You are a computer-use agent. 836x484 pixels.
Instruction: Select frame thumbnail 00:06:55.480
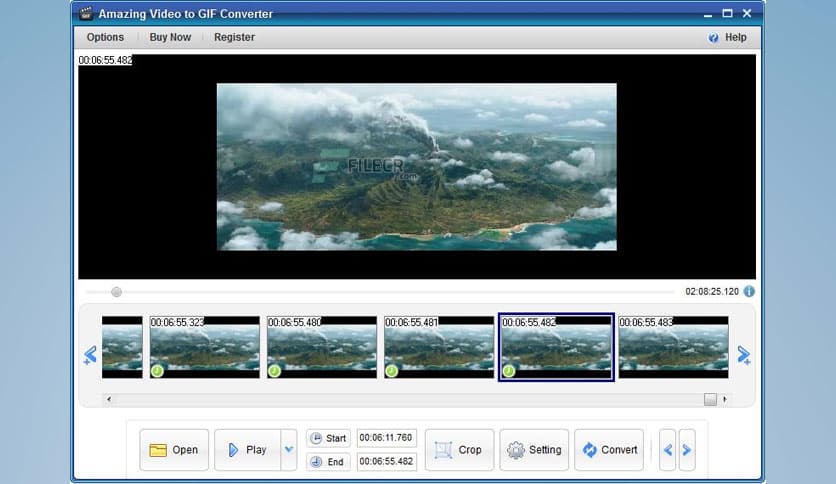click(322, 347)
